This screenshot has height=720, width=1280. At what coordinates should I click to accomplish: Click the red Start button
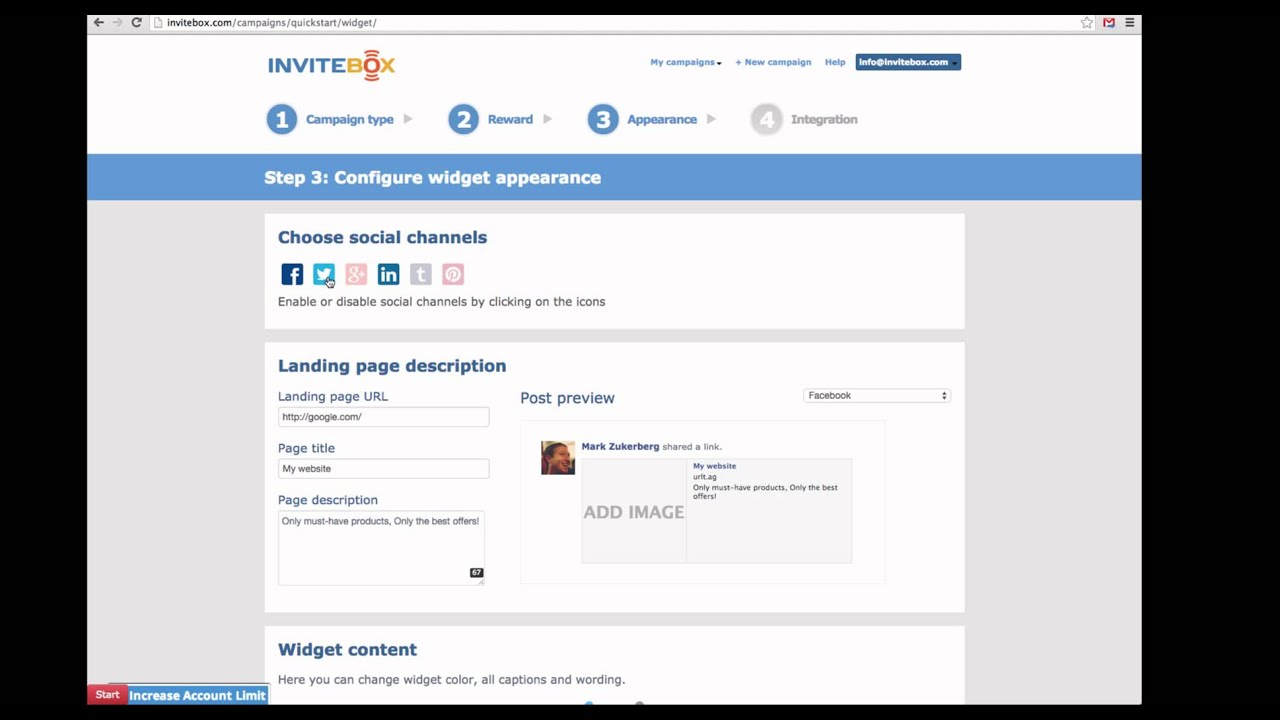pos(107,695)
